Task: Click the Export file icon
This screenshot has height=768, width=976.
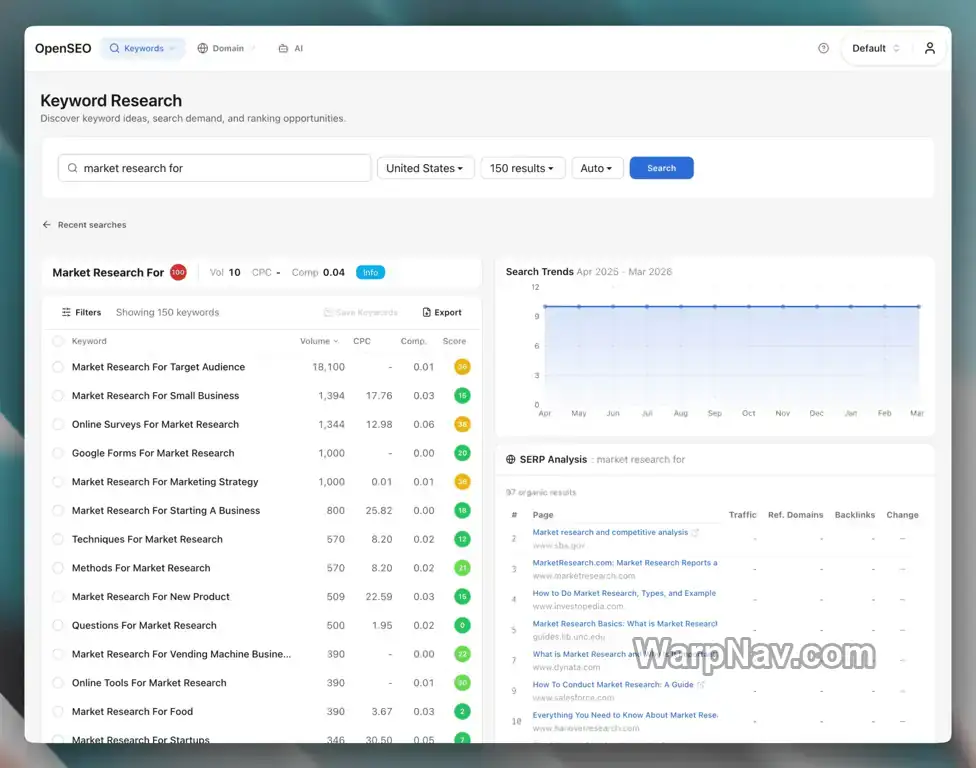Action: click(426, 312)
